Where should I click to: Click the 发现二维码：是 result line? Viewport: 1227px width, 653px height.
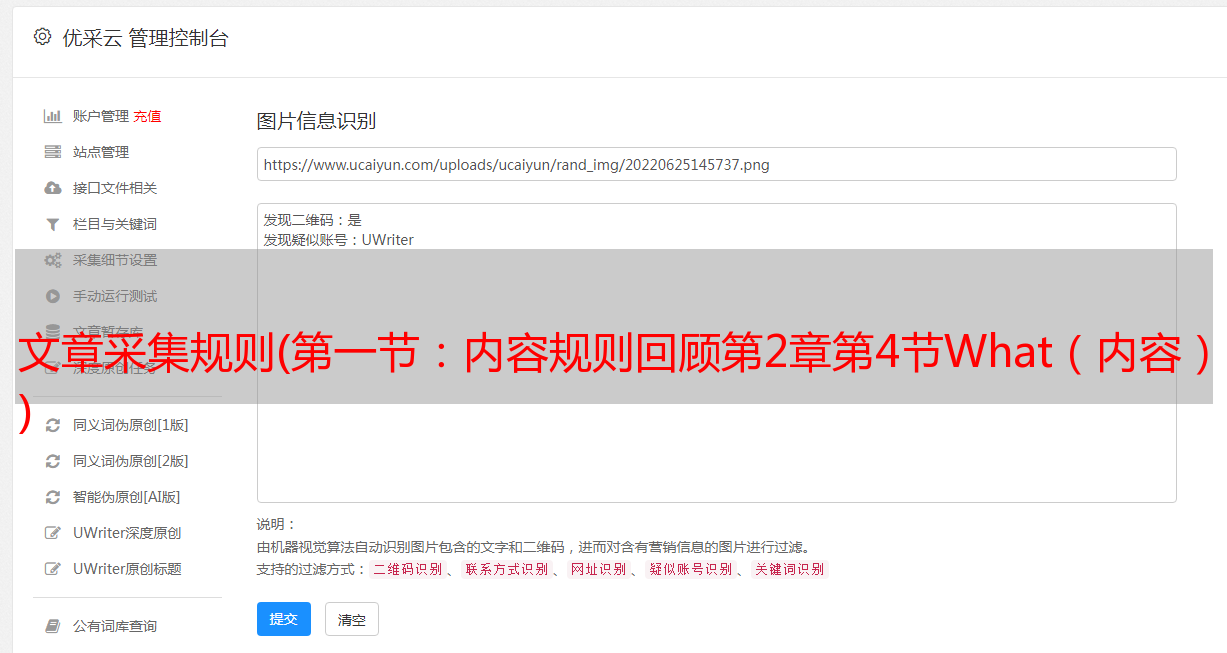[312, 220]
